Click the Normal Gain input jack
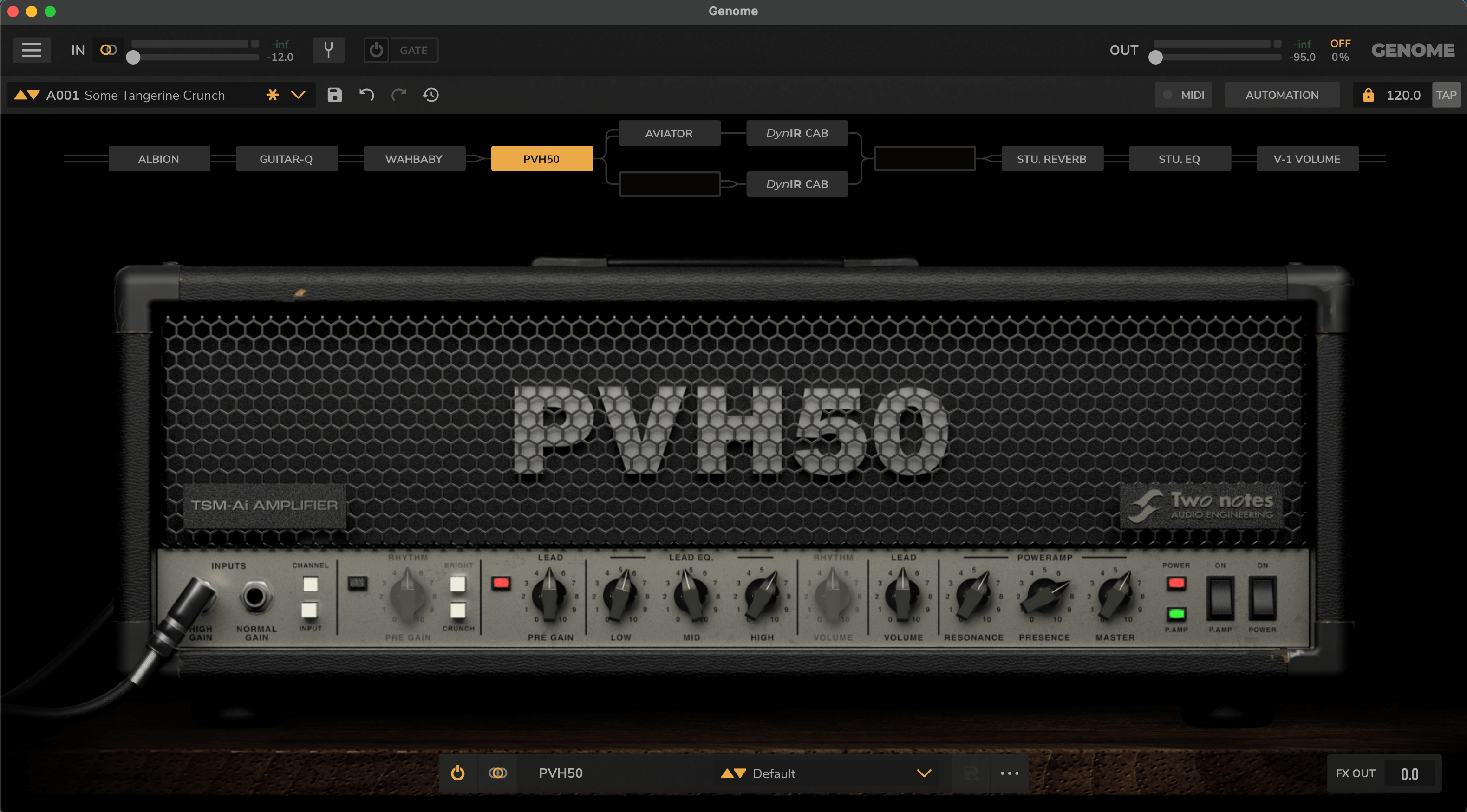 254,597
